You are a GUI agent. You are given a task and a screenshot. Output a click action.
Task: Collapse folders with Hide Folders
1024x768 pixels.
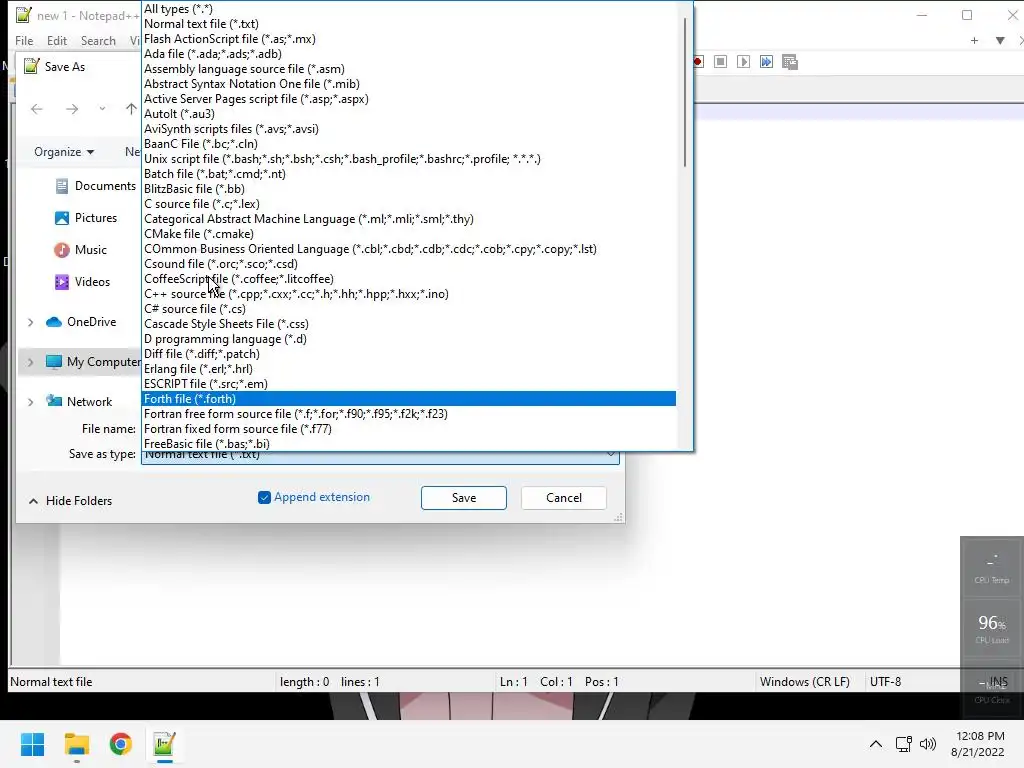(x=71, y=501)
